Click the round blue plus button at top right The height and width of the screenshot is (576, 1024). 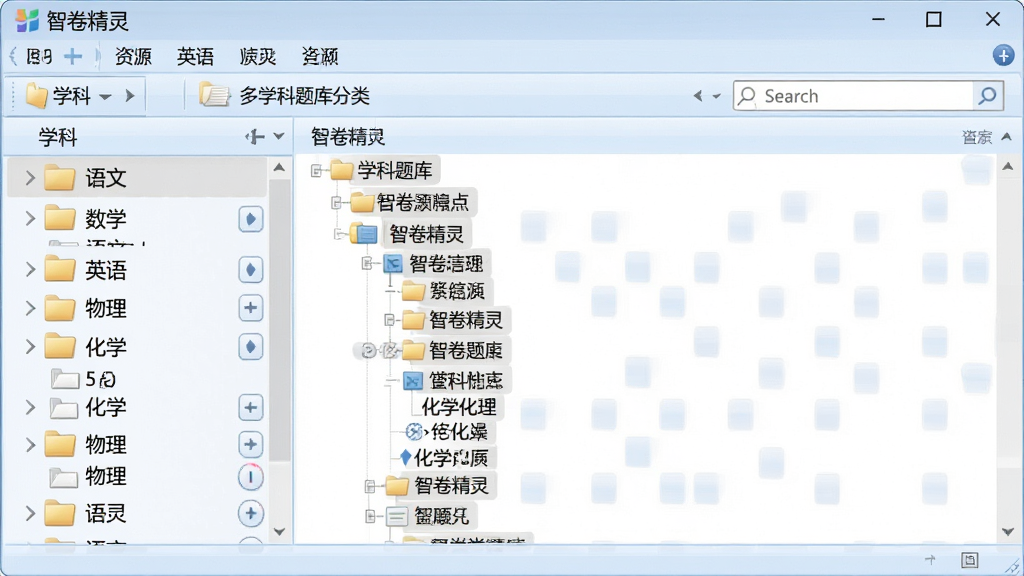point(1003,56)
